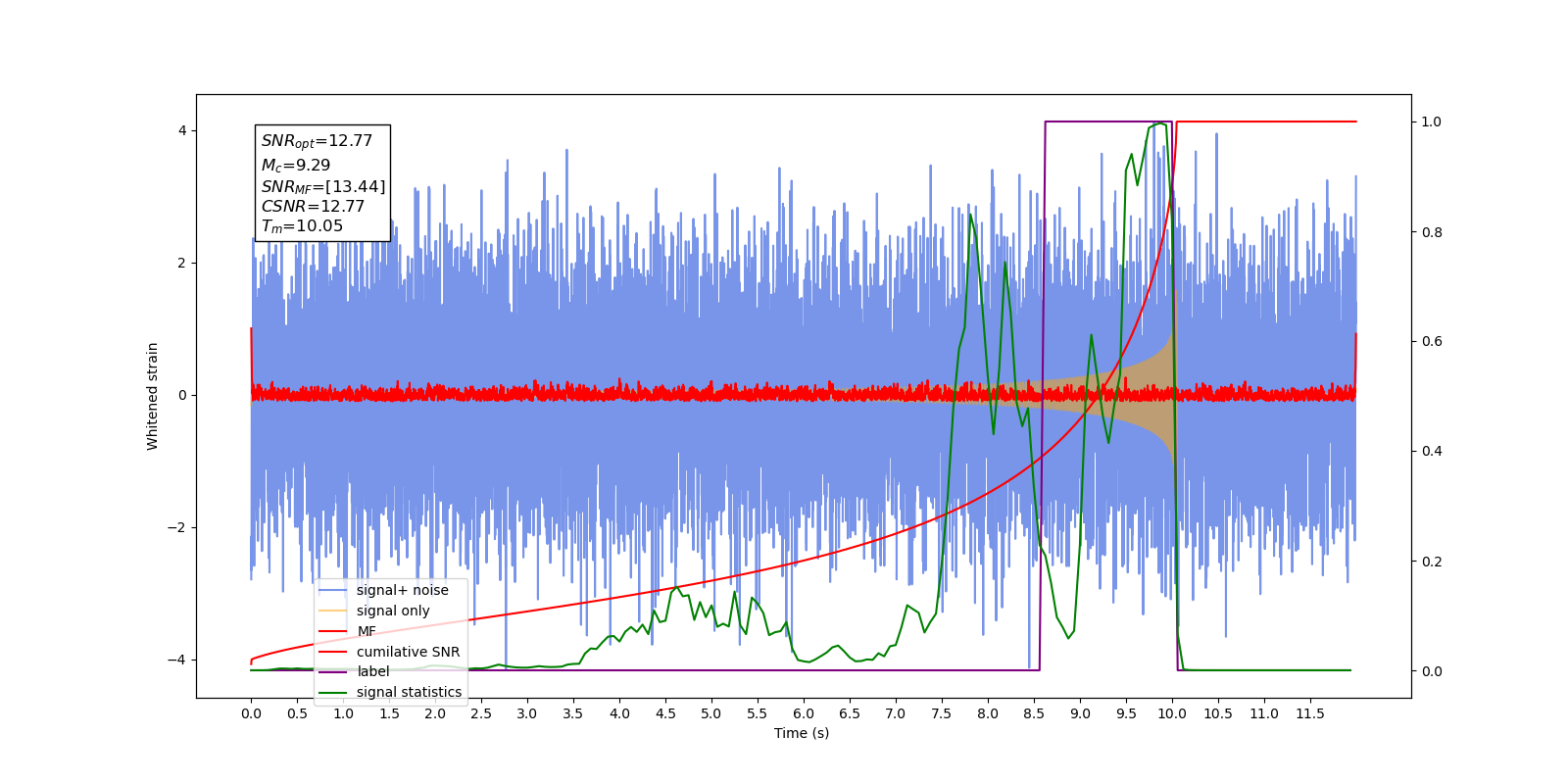This screenshot has height=784, width=1568.
Task: Click the 'Whitened strain' y-axis label
Action: (153, 396)
